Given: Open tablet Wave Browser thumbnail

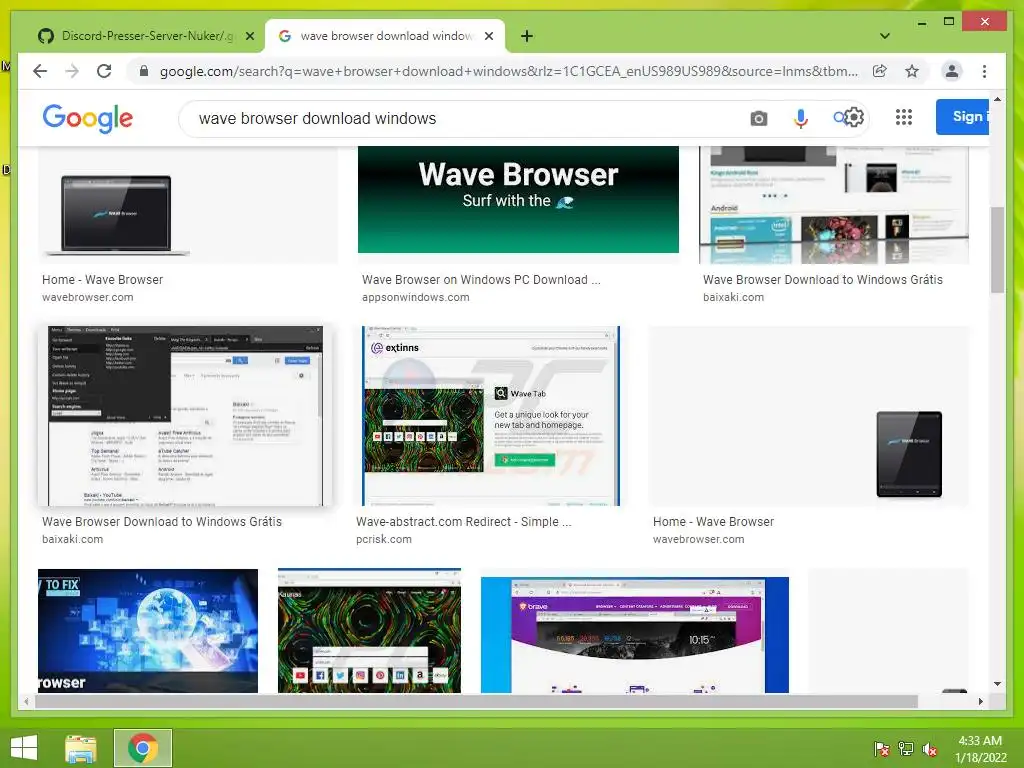Looking at the screenshot, I should [809, 415].
